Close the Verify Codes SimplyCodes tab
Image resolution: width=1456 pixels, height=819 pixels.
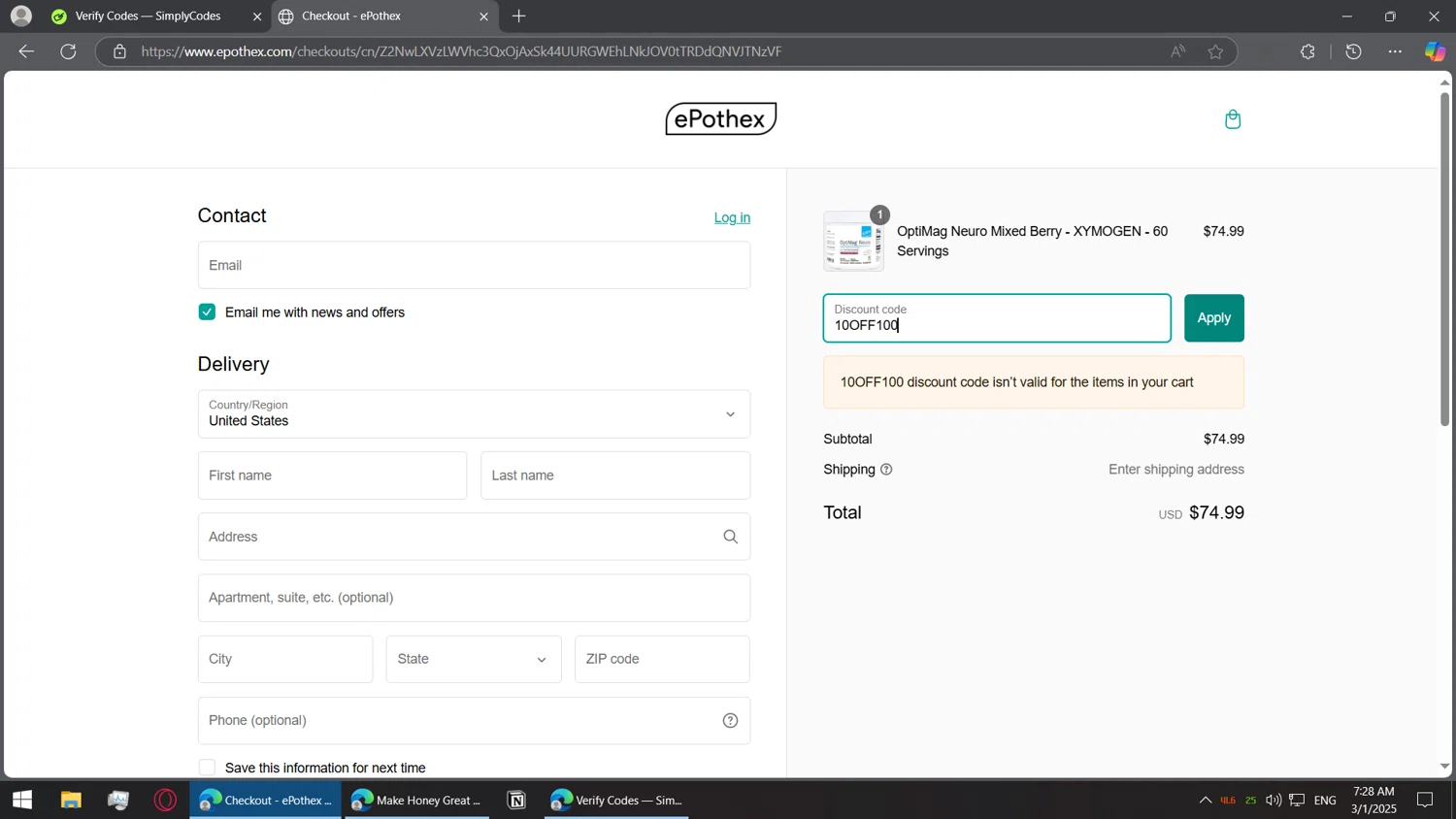(257, 16)
